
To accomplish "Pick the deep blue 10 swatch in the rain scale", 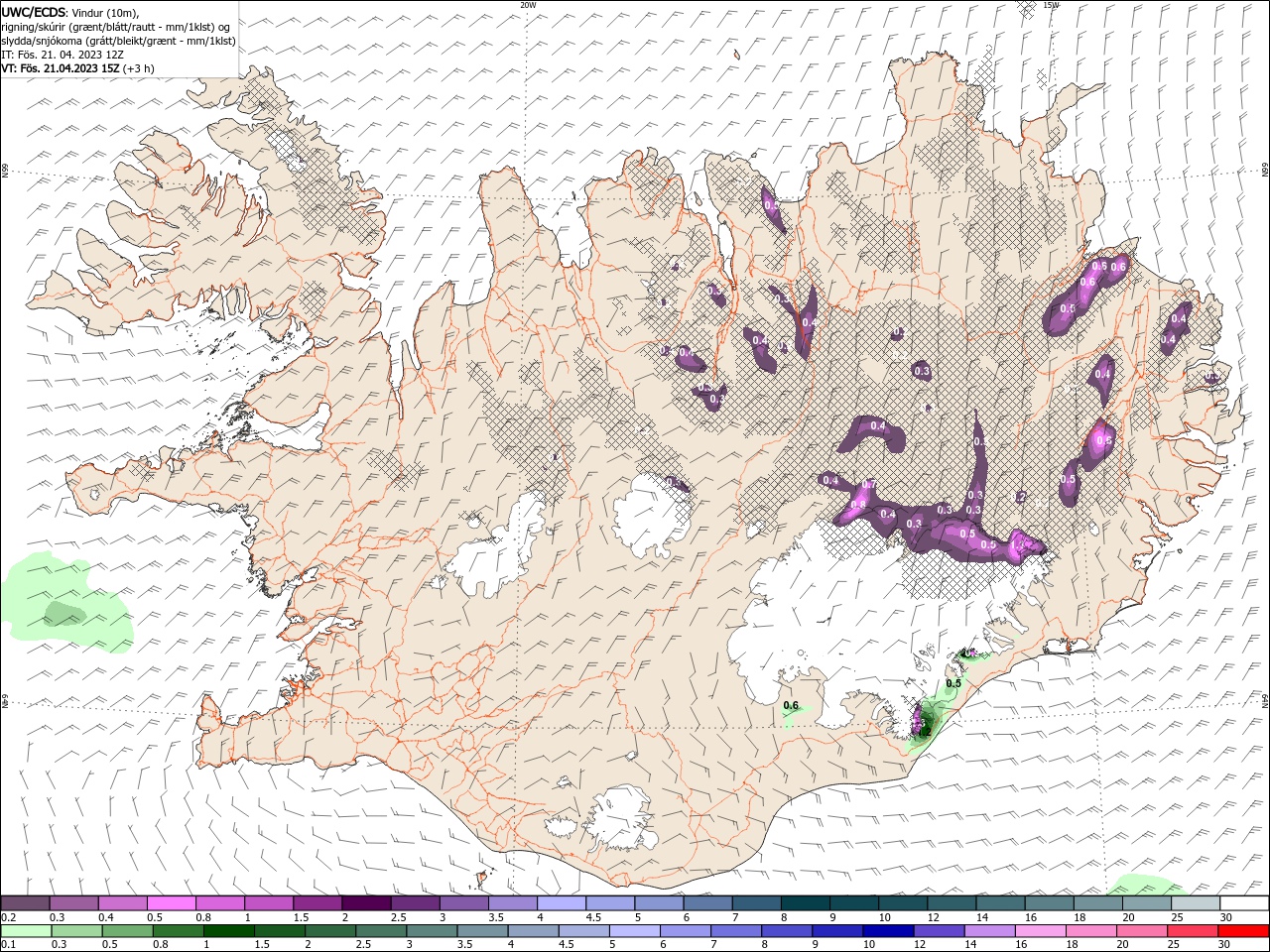I will (887, 931).
